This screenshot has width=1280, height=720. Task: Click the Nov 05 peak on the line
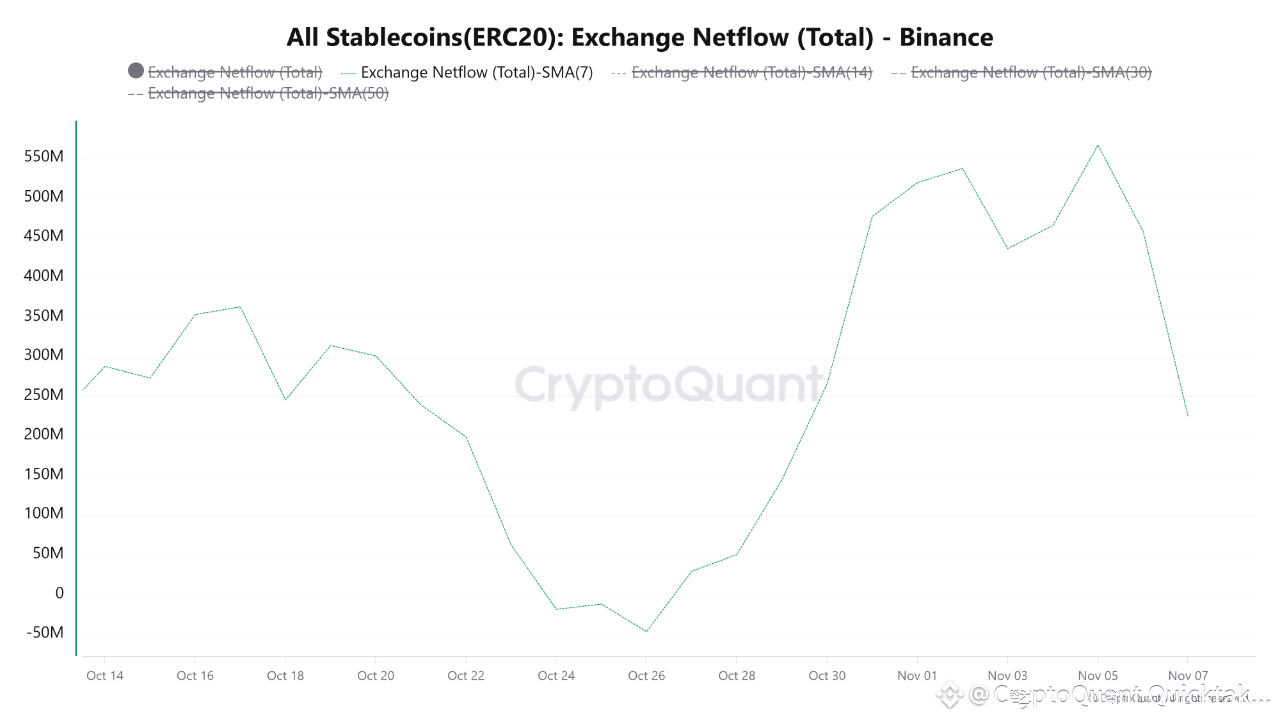tap(1098, 145)
